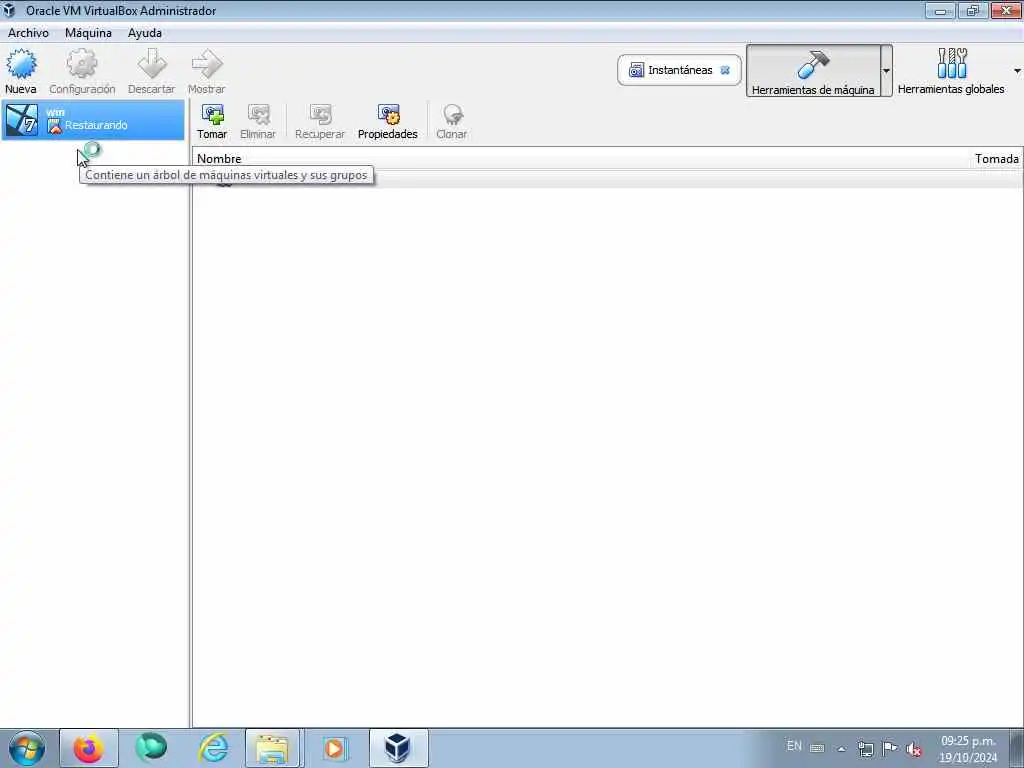Click the Nueva (new machine) icon
Viewport: 1024px width, 768px height.
click(21, 64)
